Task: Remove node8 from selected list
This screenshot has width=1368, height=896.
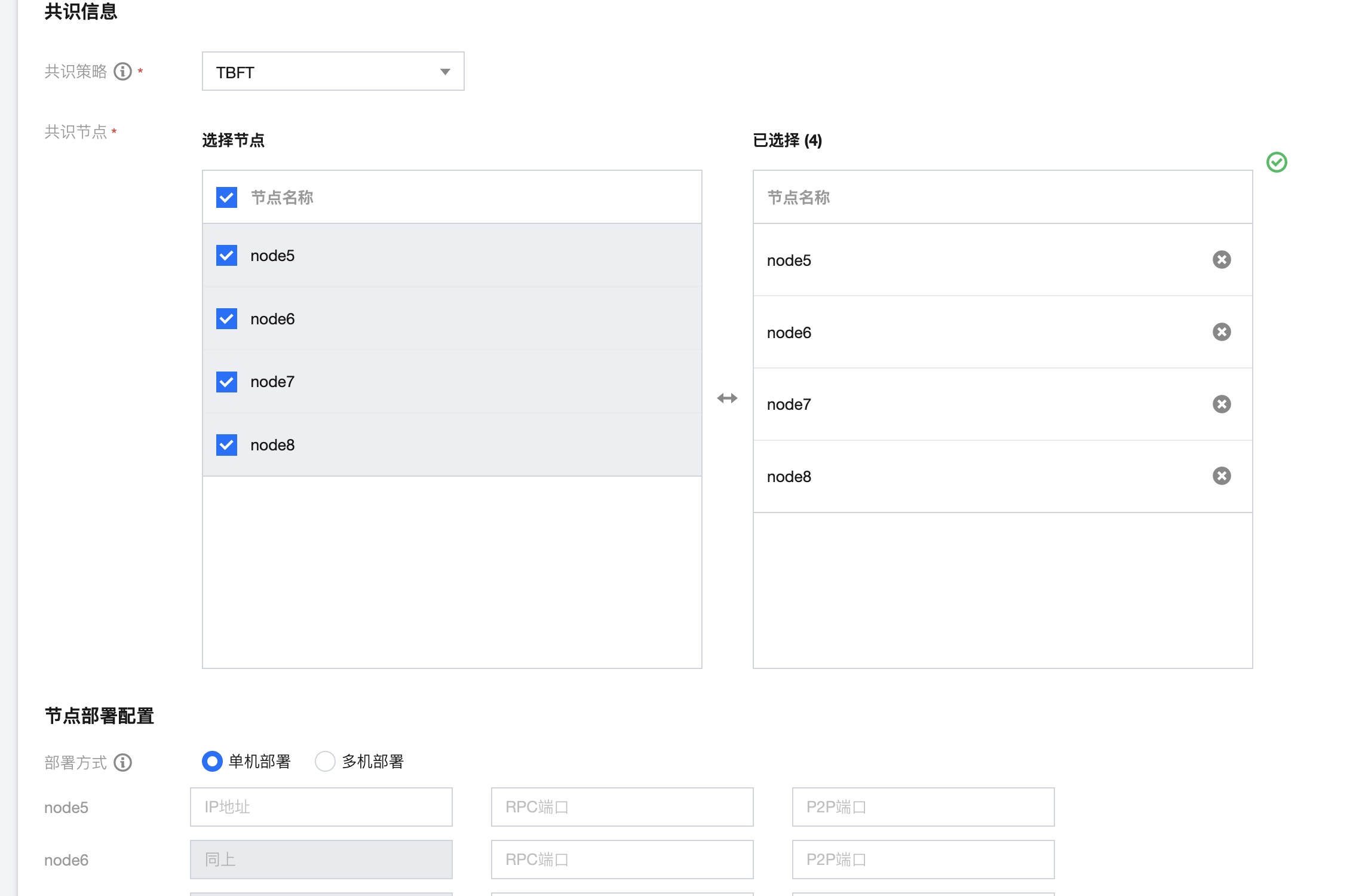Action: coord(1221,476)
